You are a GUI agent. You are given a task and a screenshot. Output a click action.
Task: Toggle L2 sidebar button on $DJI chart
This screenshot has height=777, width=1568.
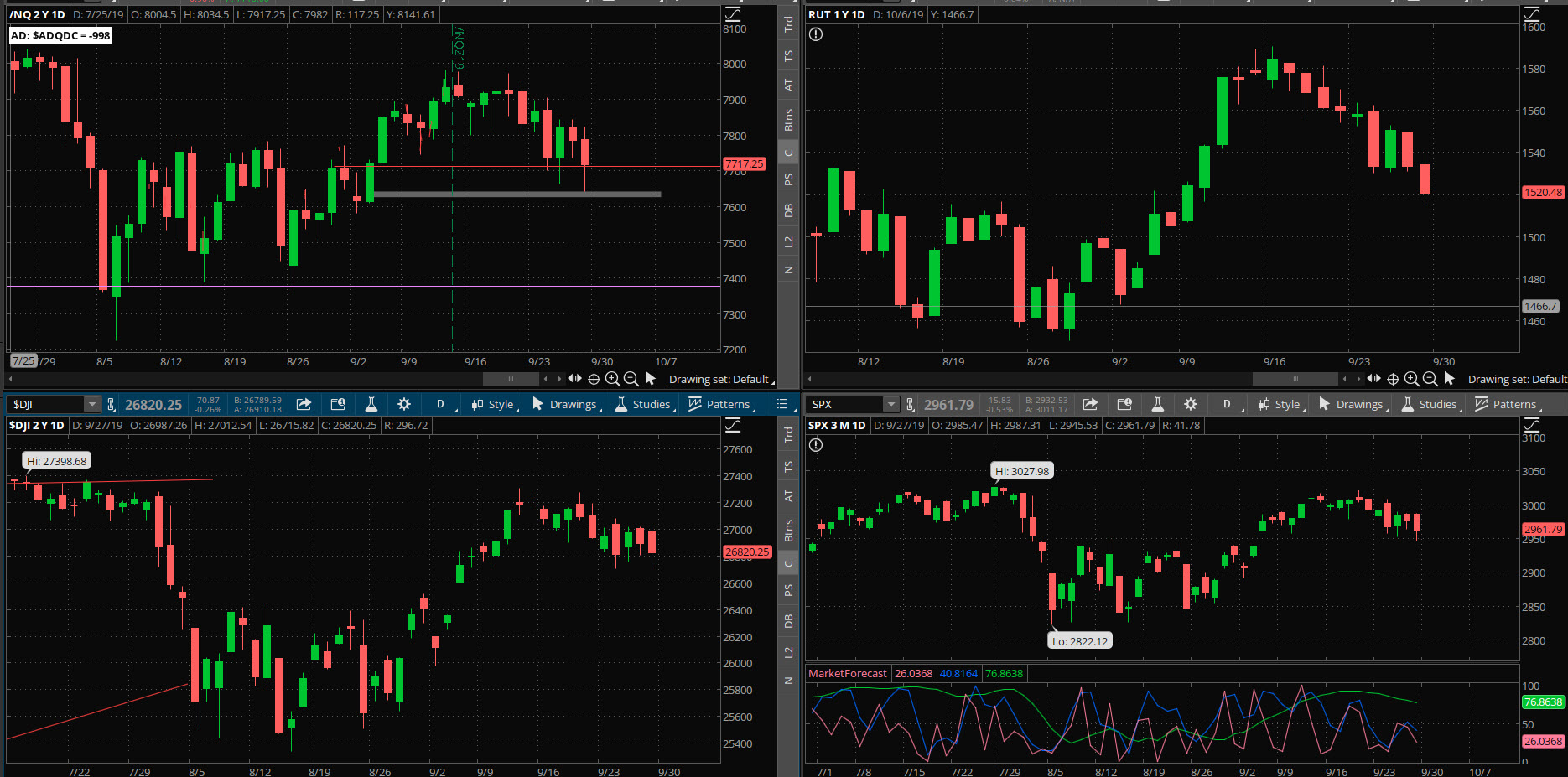[788, 652]
